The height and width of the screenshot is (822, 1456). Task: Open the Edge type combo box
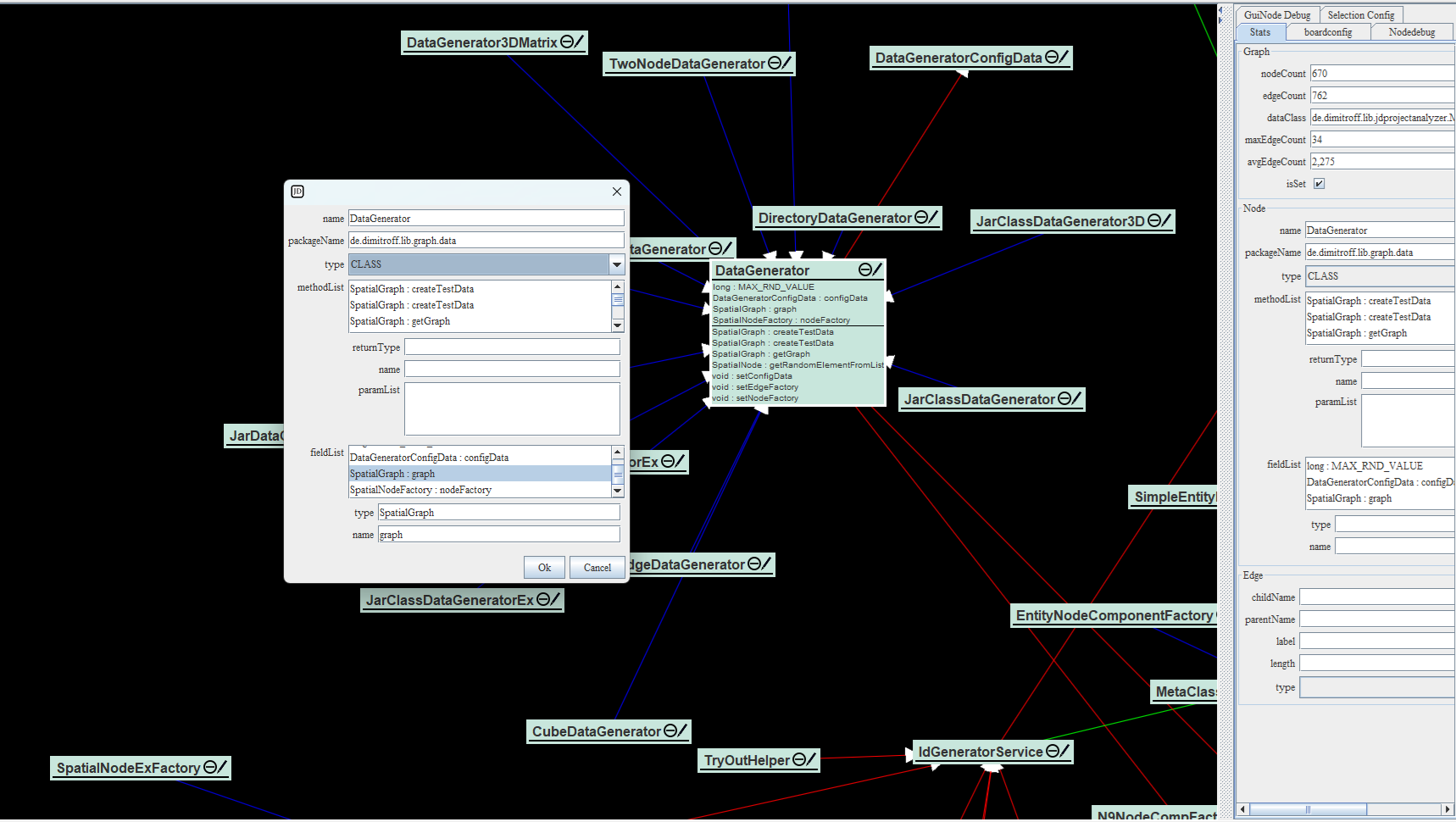coord(1377,687)
